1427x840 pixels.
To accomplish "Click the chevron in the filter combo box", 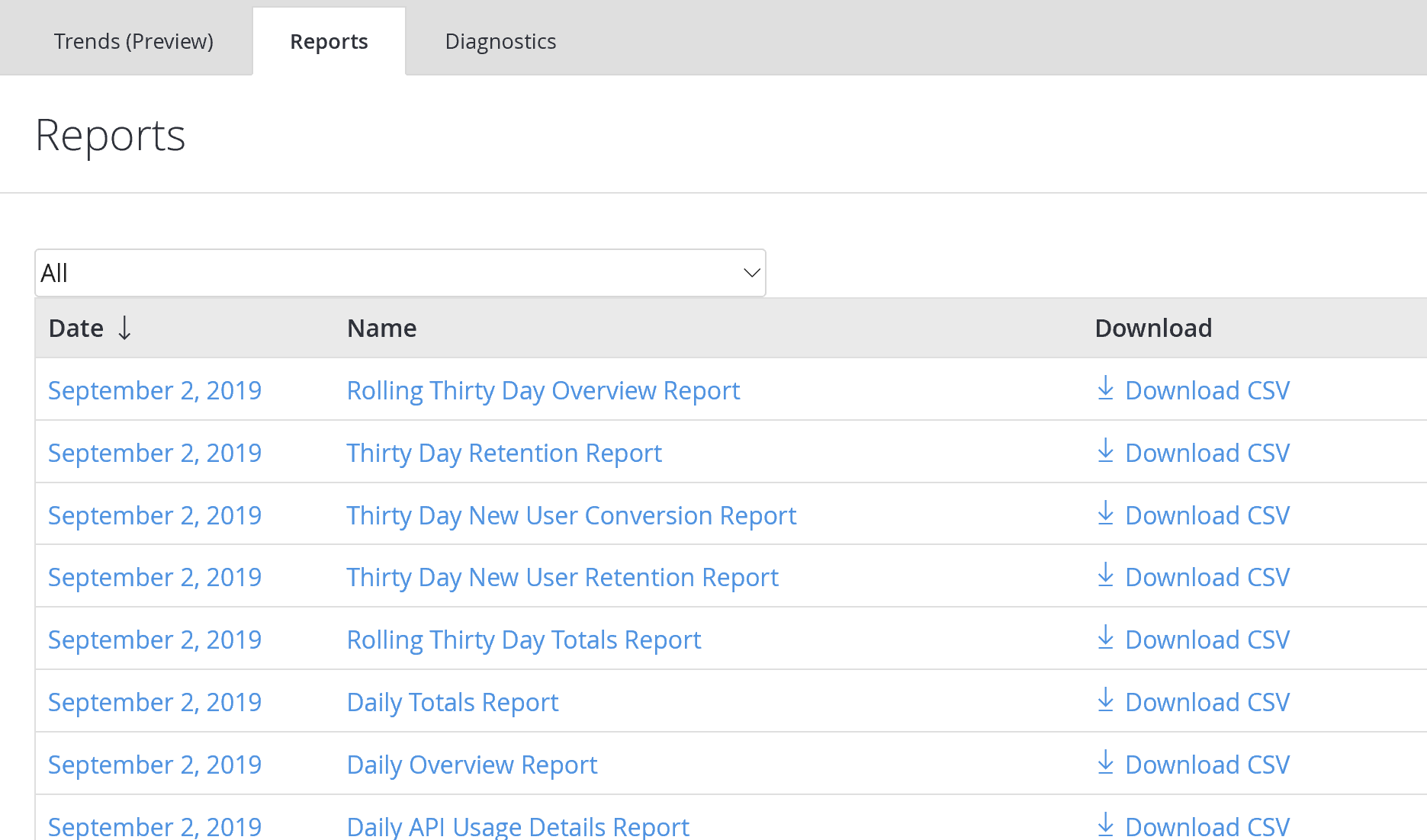I will 750,272.
